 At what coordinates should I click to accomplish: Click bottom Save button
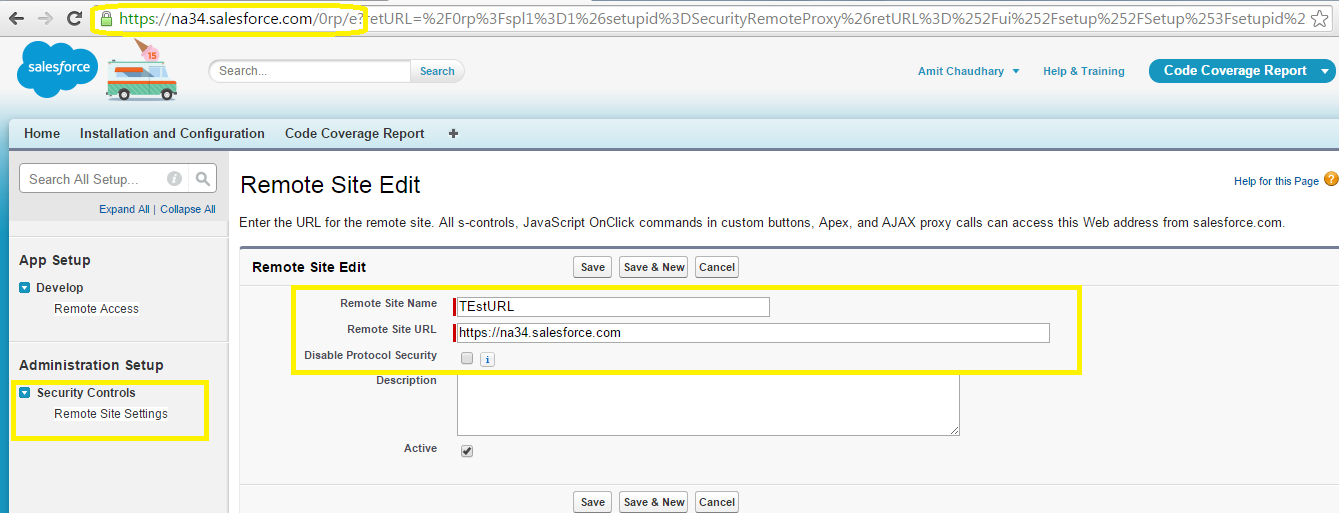click(x=593, y=502)
